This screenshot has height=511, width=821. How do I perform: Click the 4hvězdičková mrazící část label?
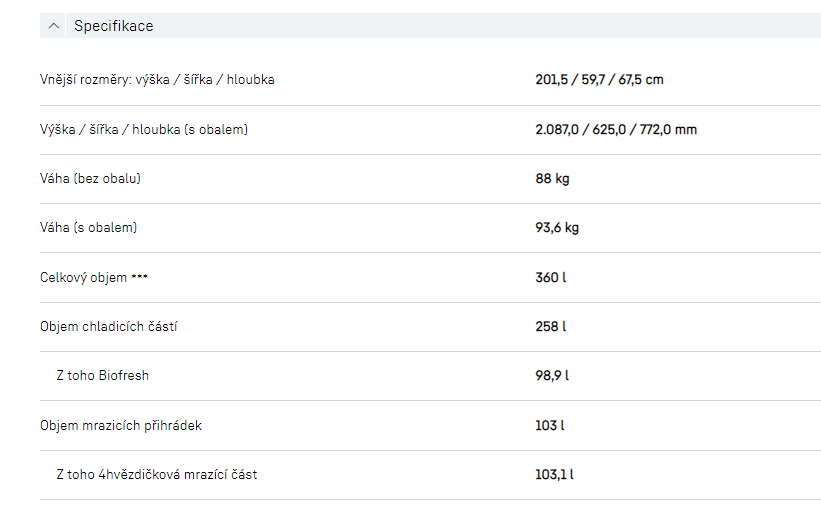click(x=157, y=475)
